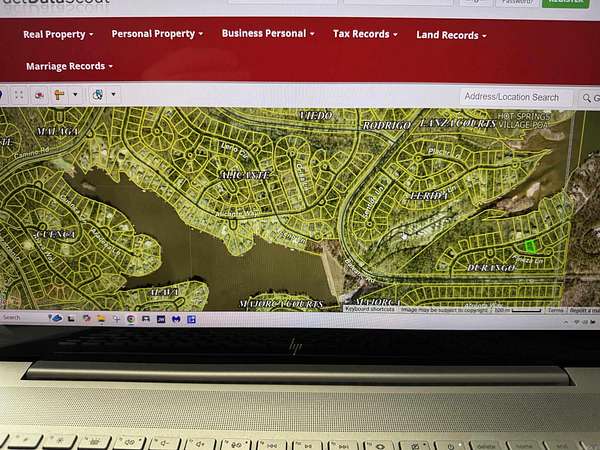
Task: Click the green Register button
Action: click(565, 3)
